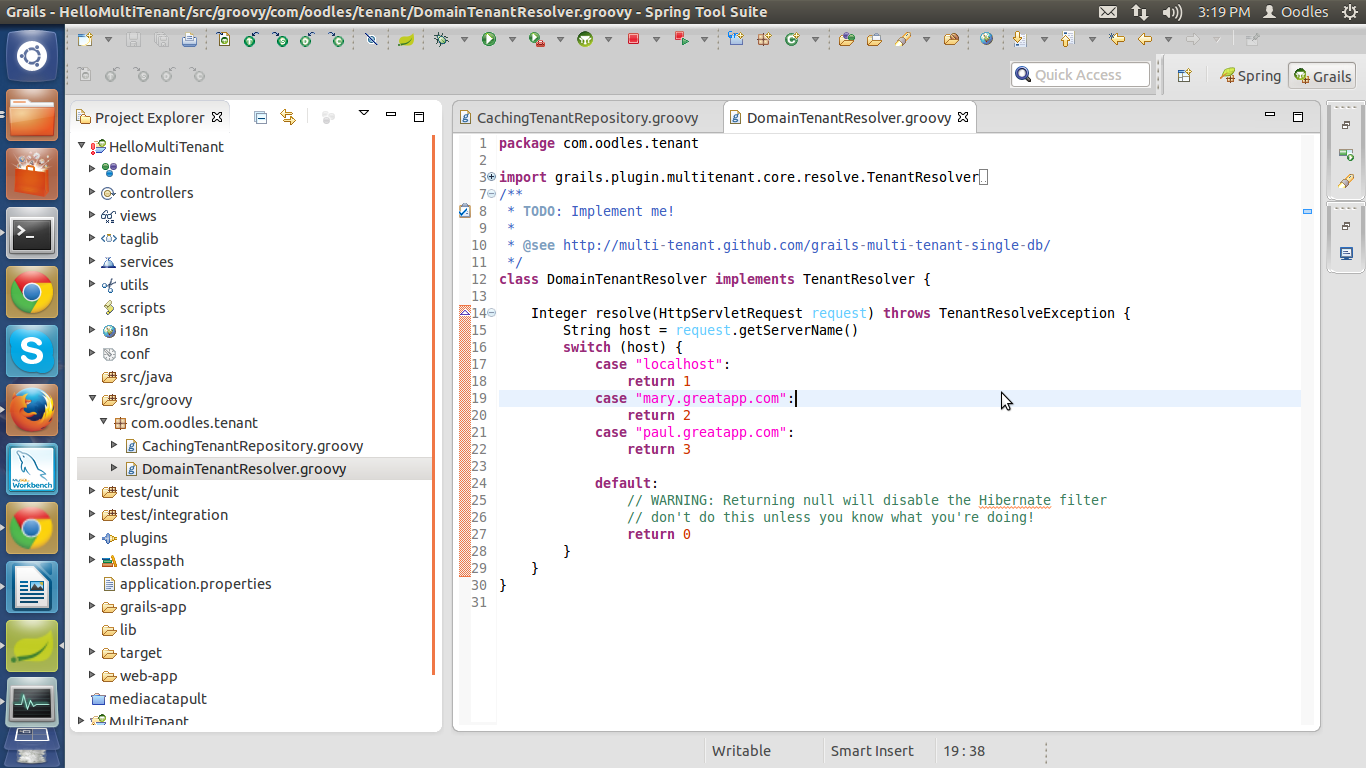
Task: Toggle fold on the resolve method at line 14
Action: point(491,313)
